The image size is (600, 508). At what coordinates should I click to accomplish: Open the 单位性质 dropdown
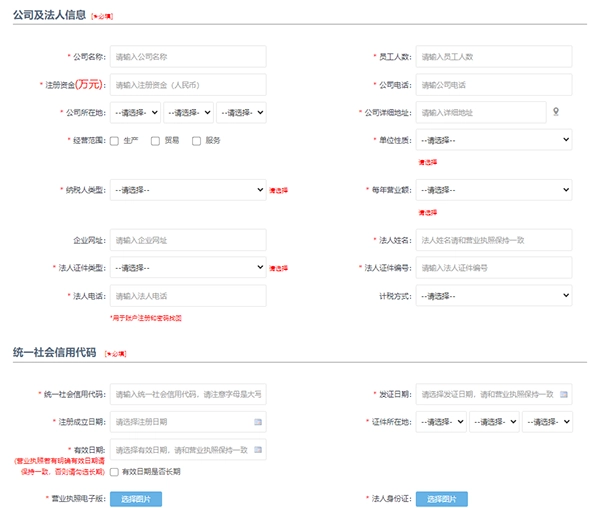pyautogui.click(x=493, y=140)
